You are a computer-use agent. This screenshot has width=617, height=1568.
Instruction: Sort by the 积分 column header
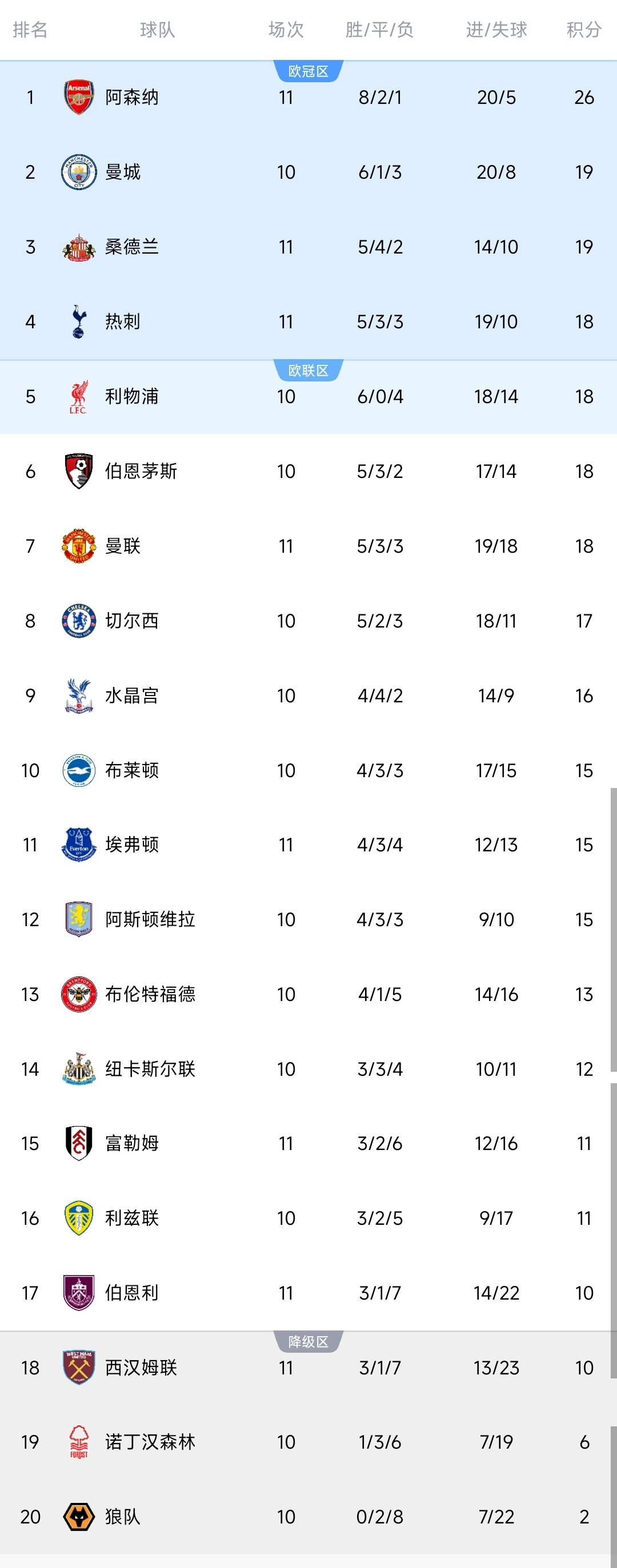tap(583, 30)
